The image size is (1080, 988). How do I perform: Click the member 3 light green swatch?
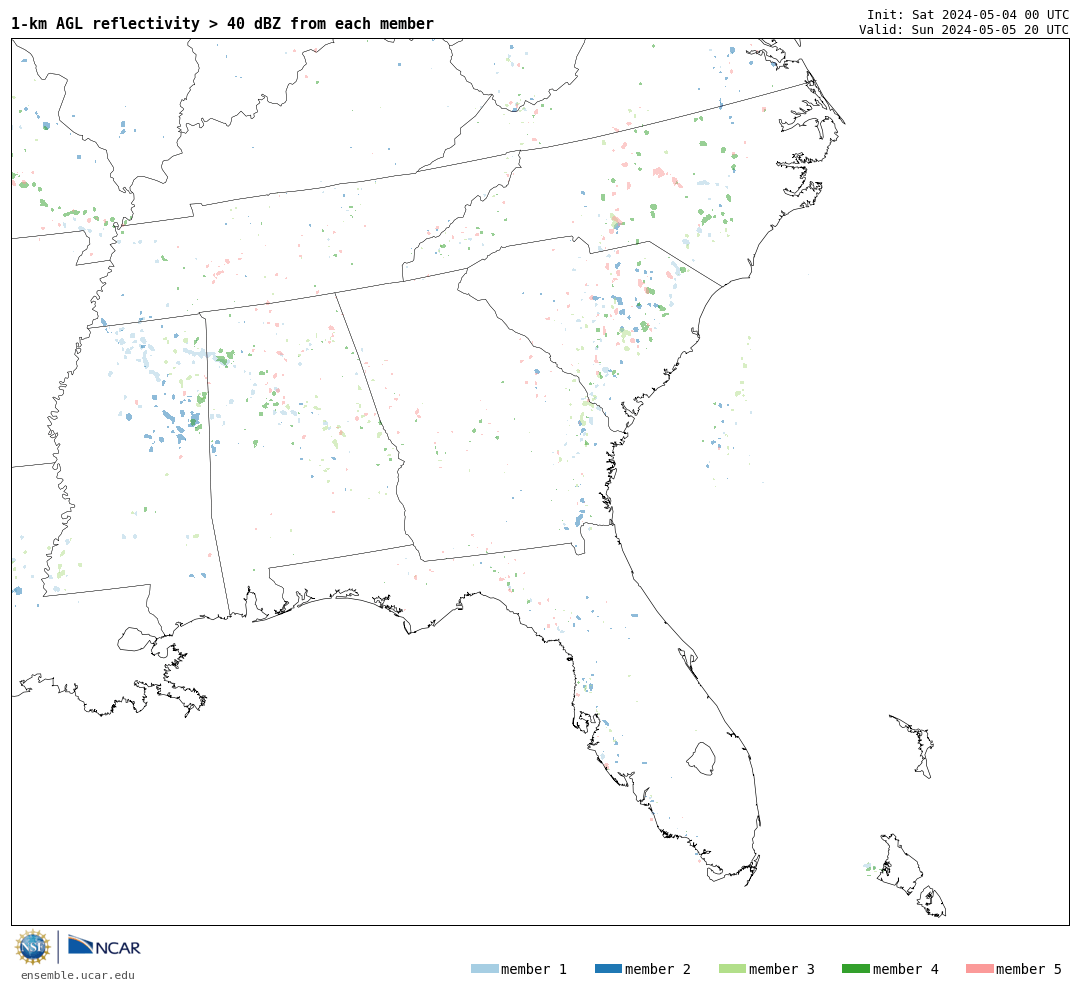732,969
